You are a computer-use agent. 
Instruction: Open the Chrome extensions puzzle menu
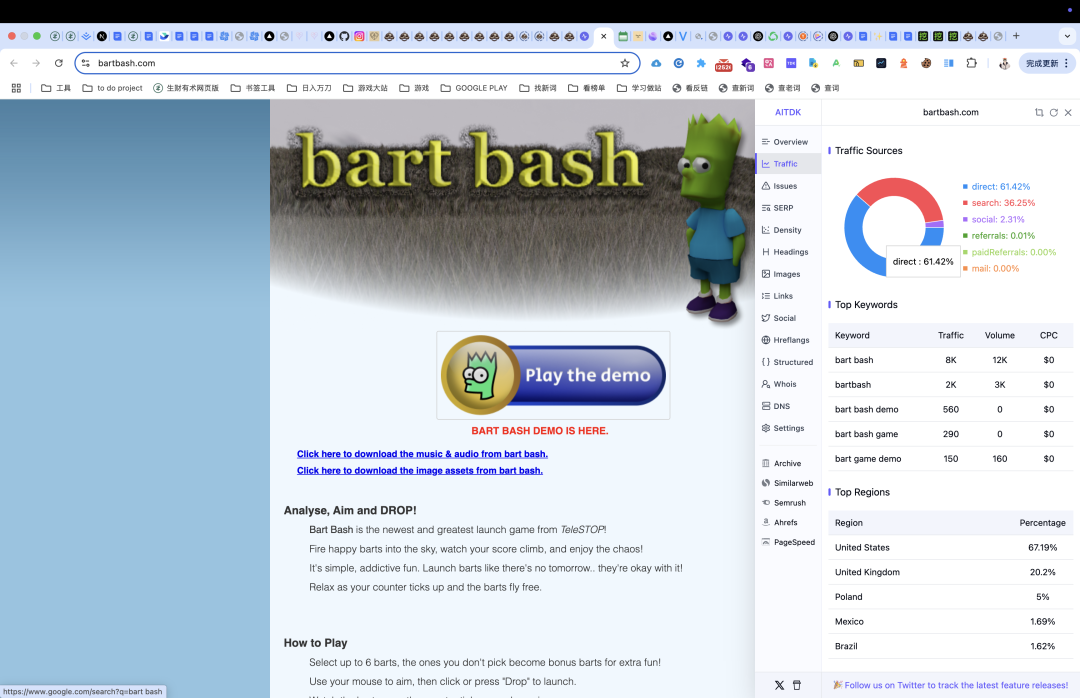[971, 63]
